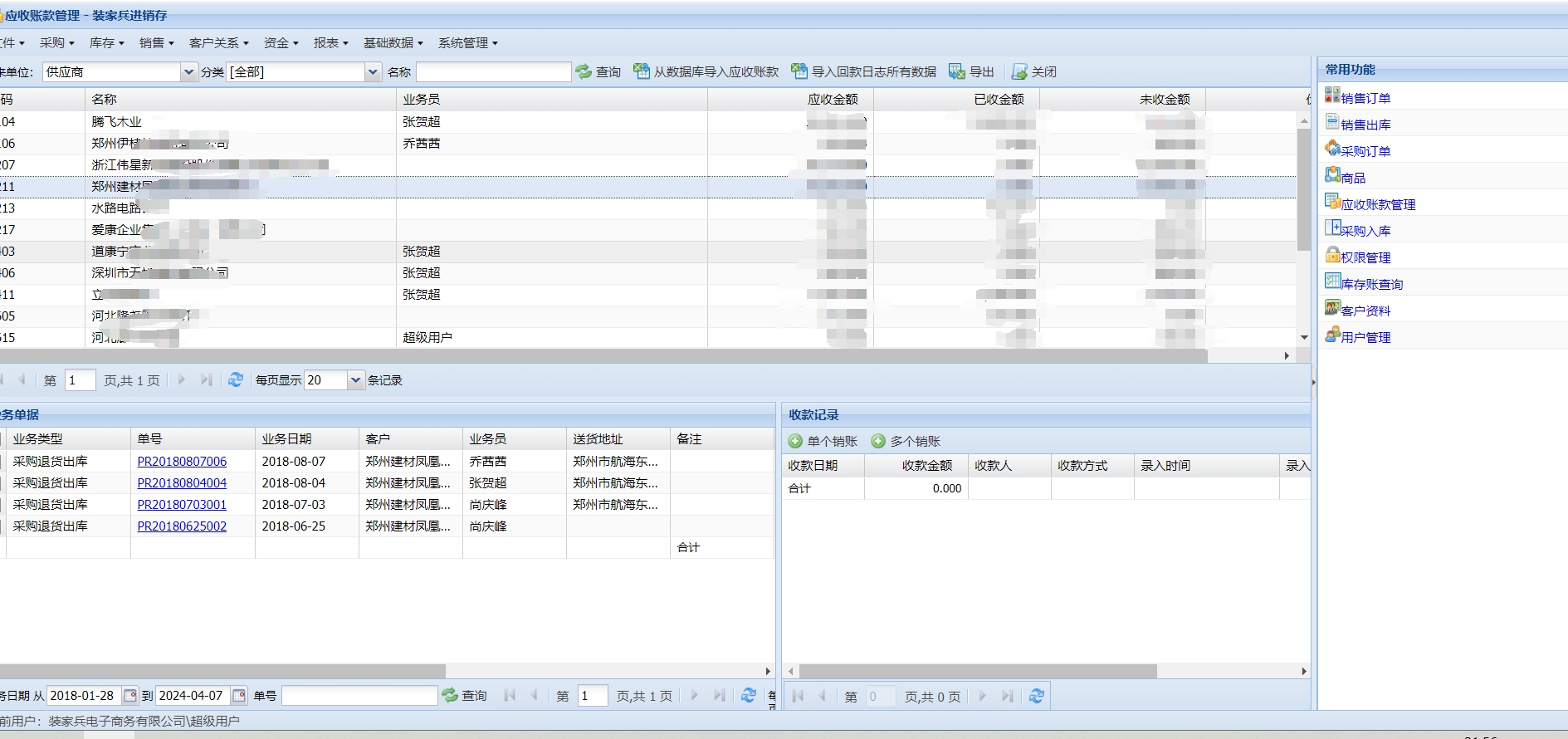The height and width of the screenshot is (739, 1568).
Task: Click the top grid page number field
Action: 80,379
